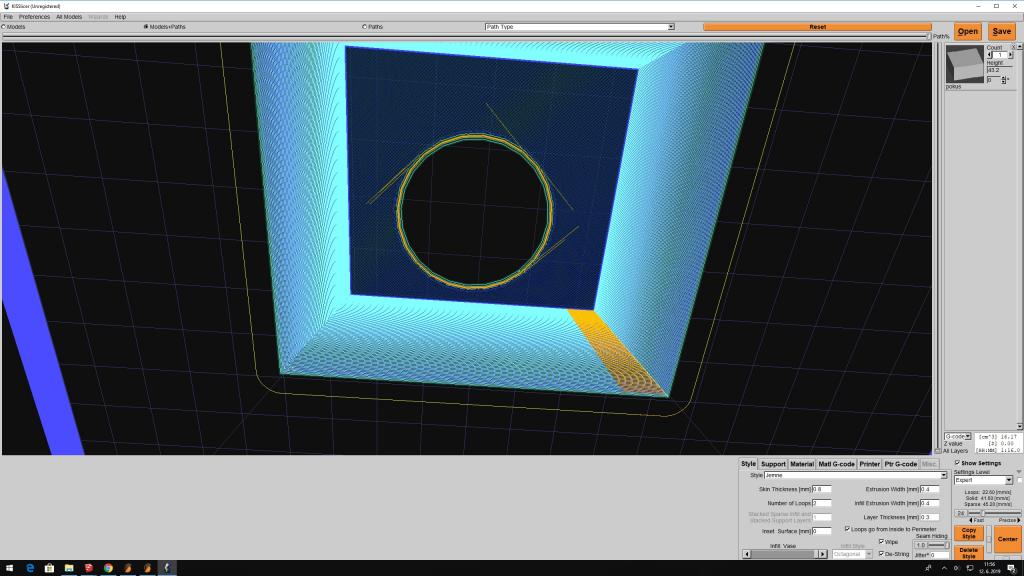Decrease model count with left arrow
The height and width of the screenshot is (576, 1024).
point(989,54)
